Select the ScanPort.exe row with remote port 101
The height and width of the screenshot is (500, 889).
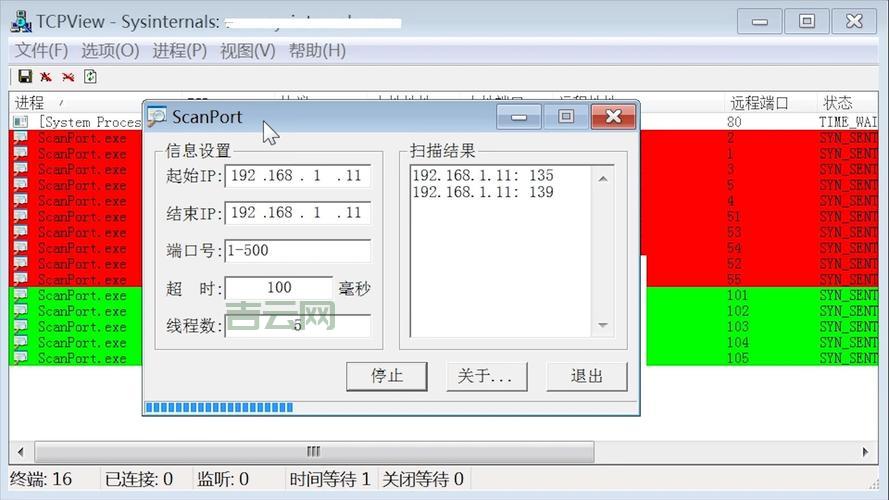(x=82, y=296)
